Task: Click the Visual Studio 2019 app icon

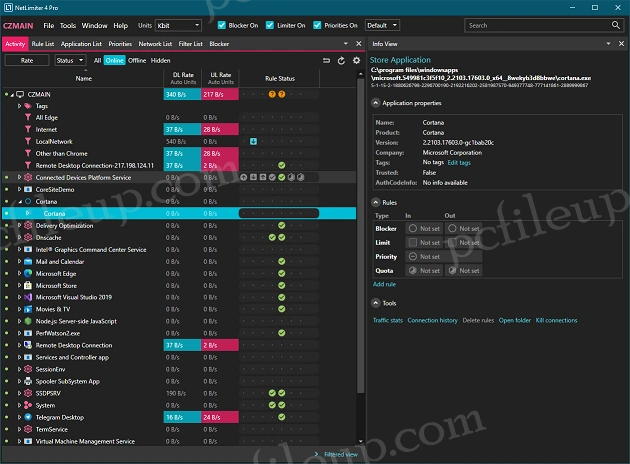Action: pyautogui.click(x=28, y=297)
